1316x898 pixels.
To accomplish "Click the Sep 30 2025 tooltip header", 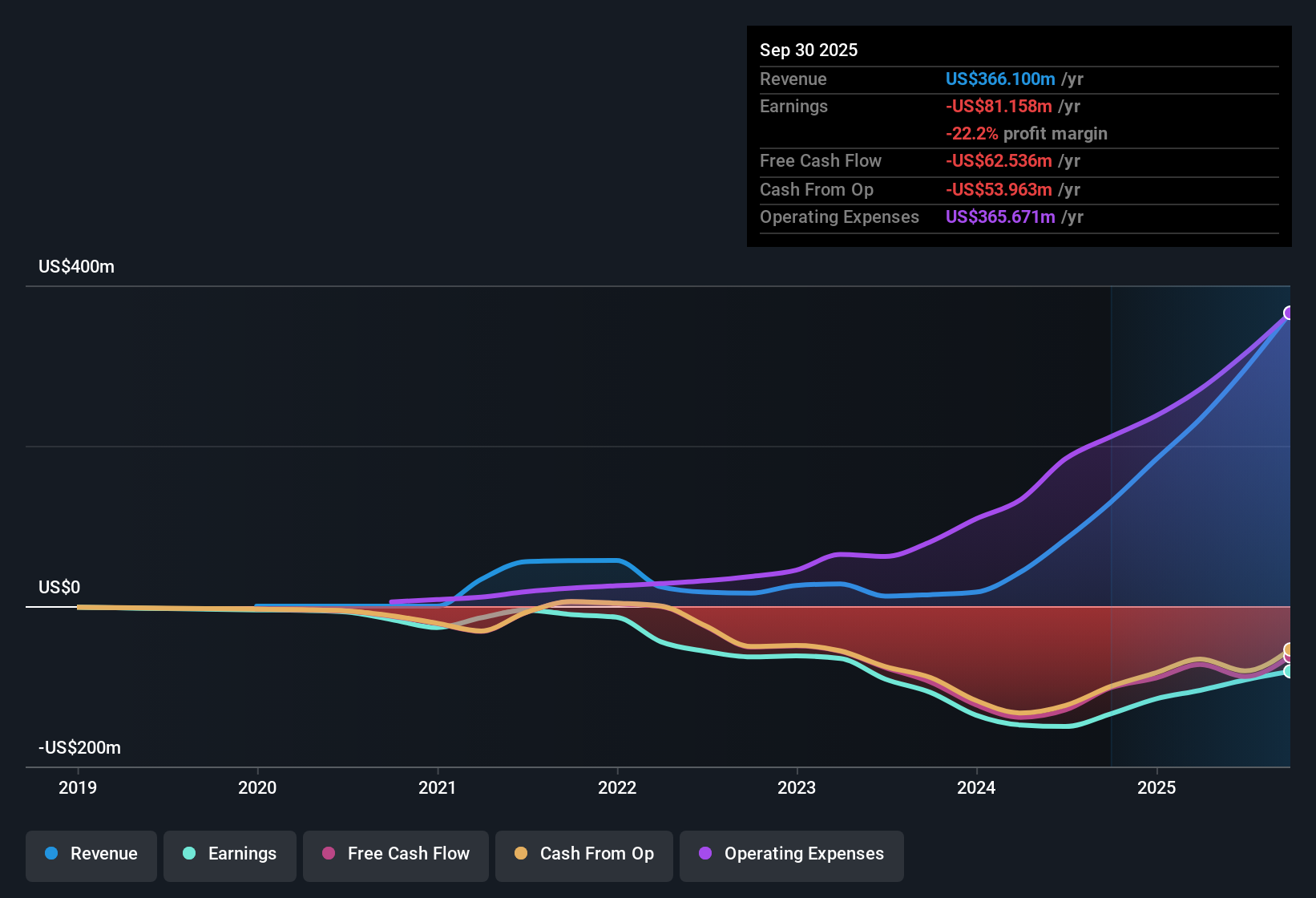I will (809, 50).
